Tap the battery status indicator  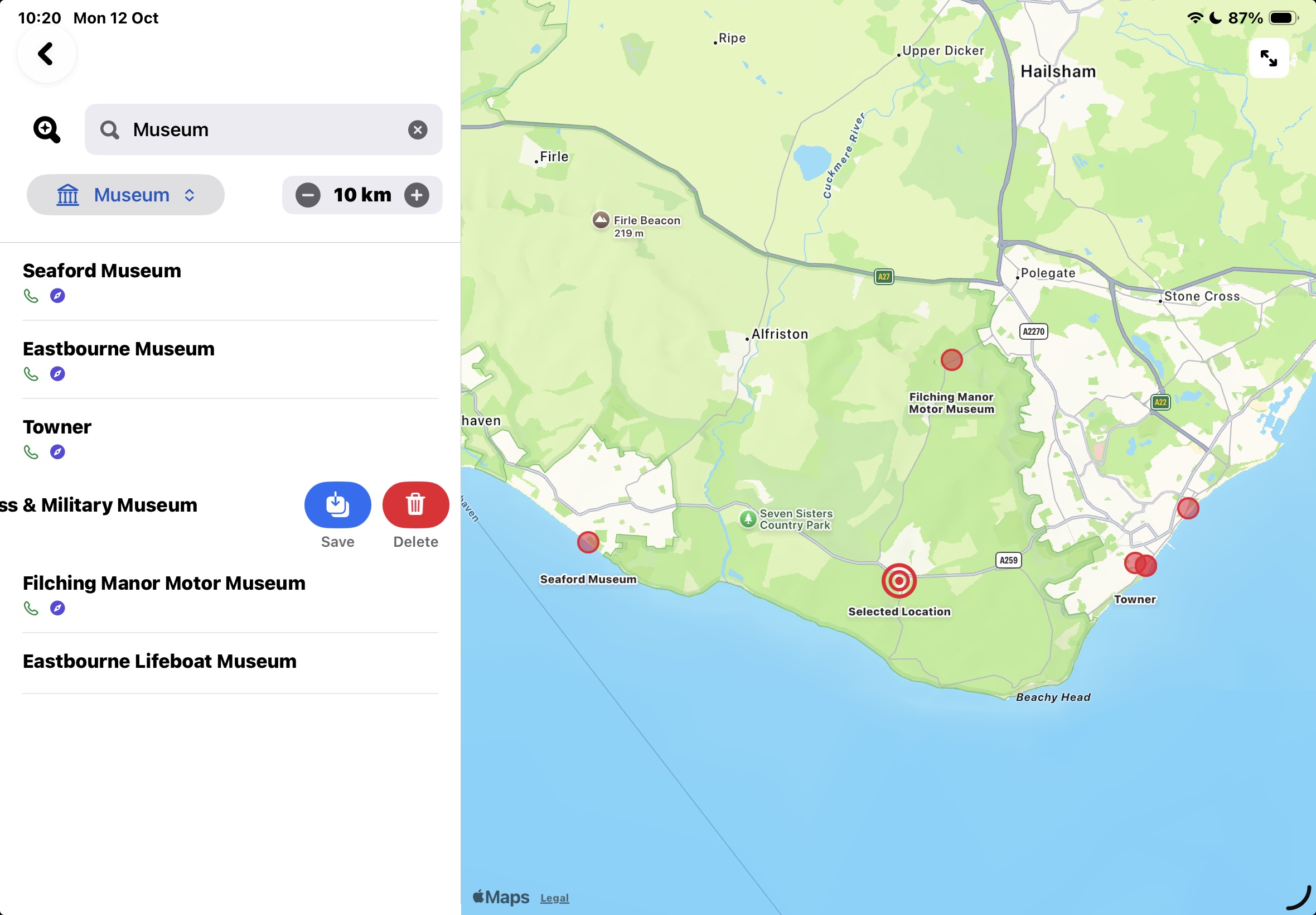pos(1284,18)
